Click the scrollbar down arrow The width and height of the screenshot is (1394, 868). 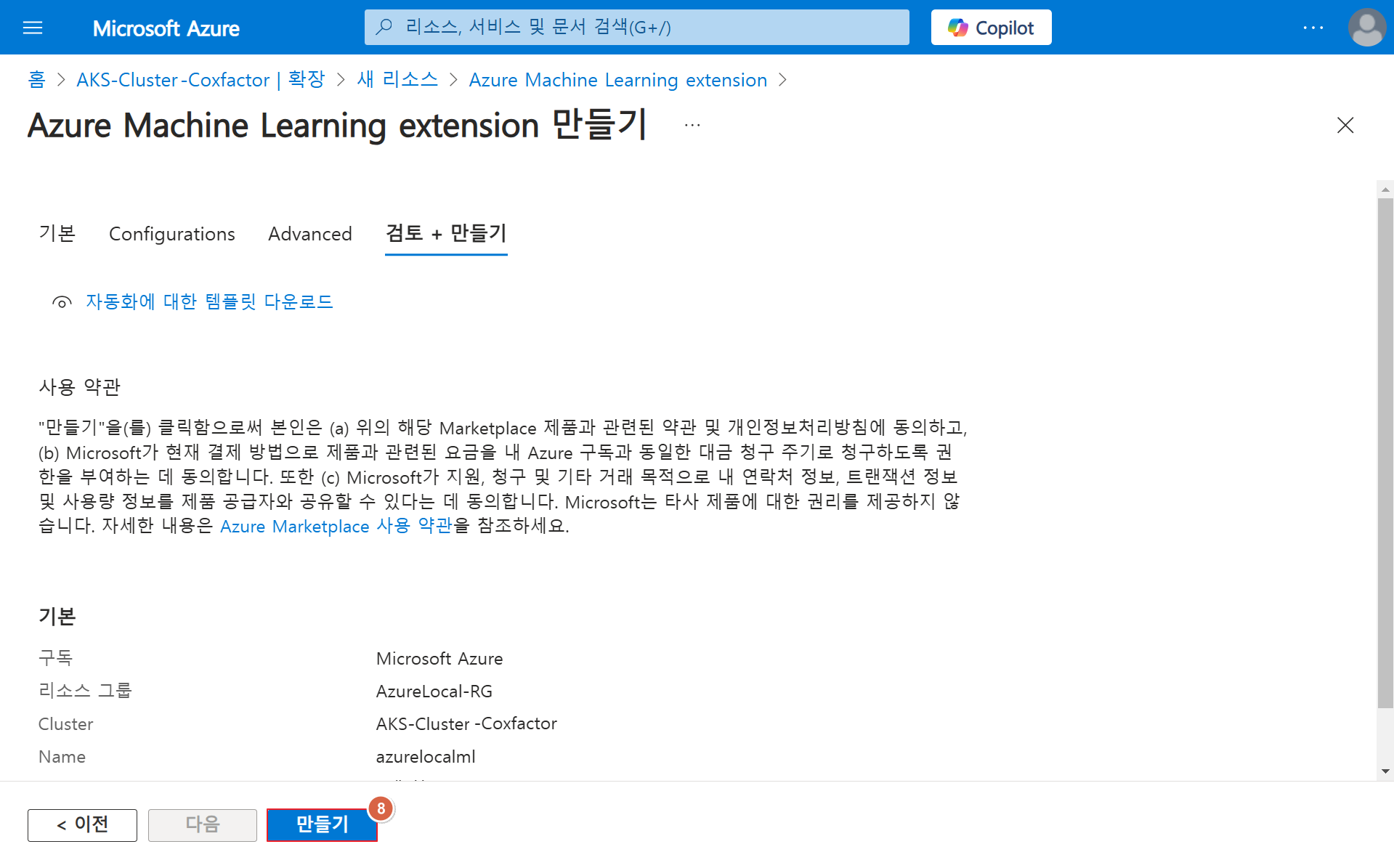(x=1385, y=771)
